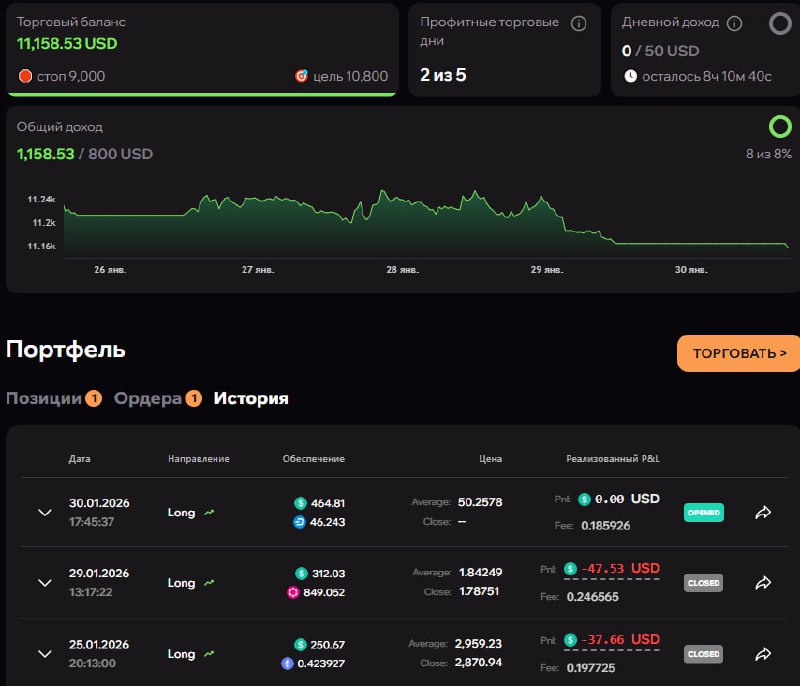Expand the 29.01.2026 trade row
This screenshot has width=800, height=686.
(x=44, y=583)
